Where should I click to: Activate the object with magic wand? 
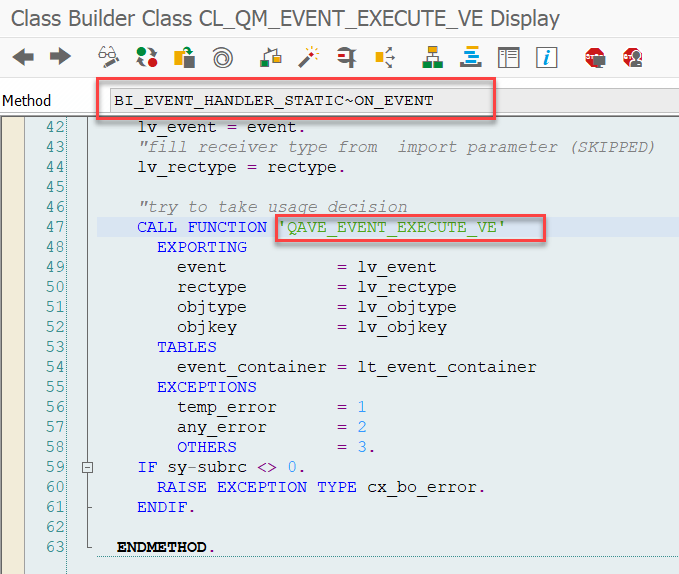308,57
